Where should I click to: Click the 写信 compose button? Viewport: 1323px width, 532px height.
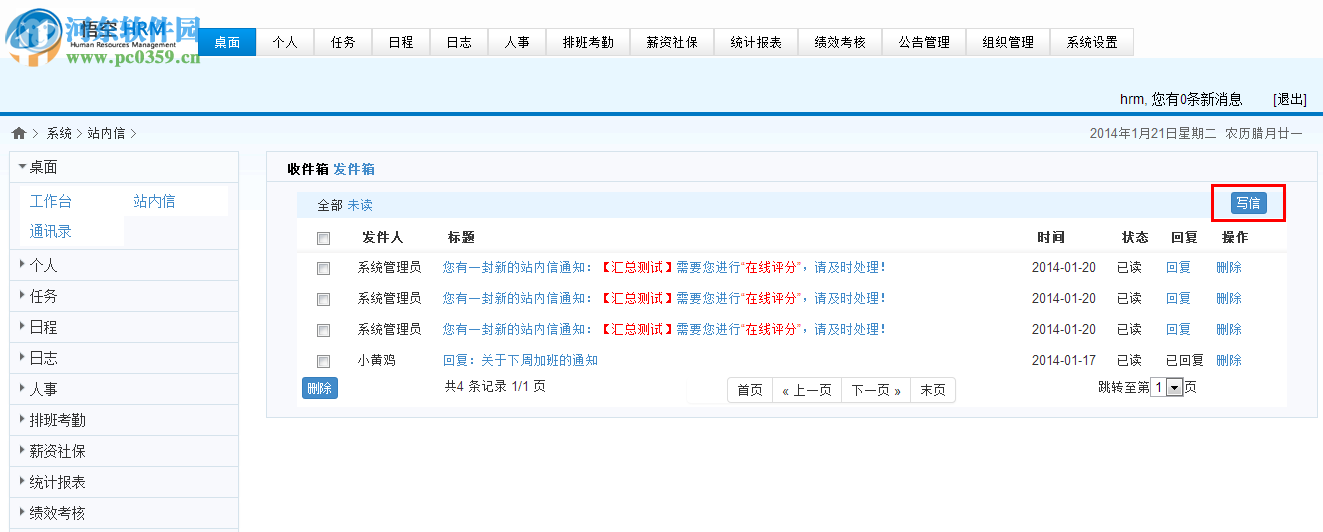[x=1248, y=204]
